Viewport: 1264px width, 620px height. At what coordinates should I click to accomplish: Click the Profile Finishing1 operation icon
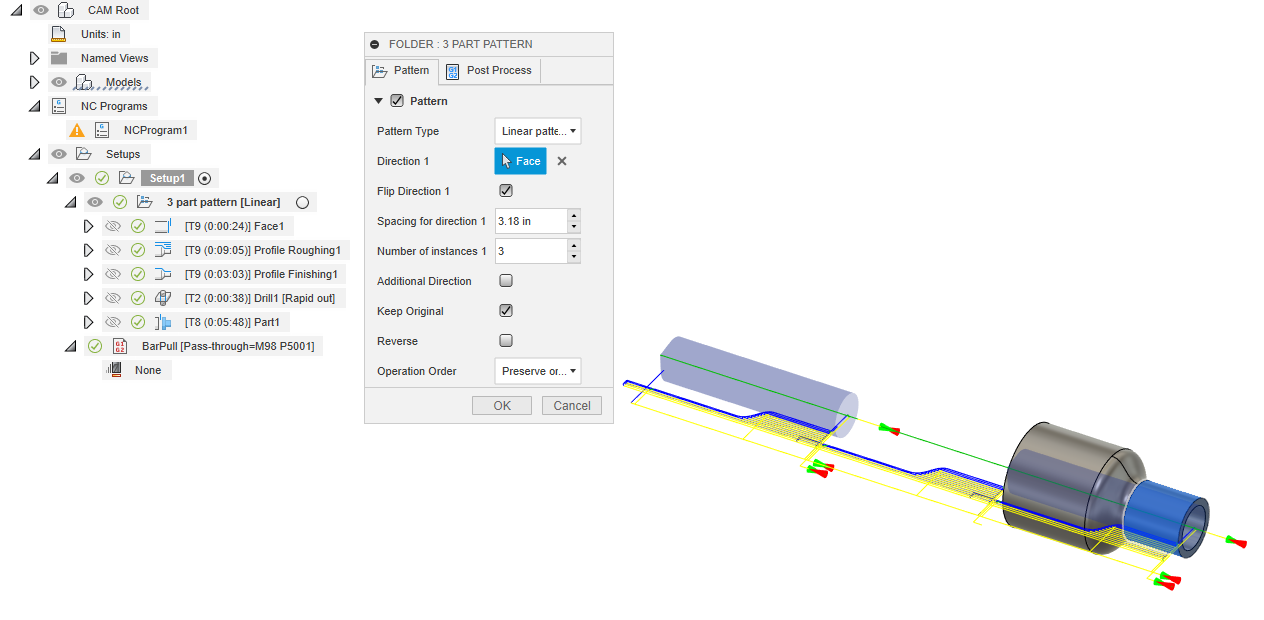[x=163, y=274]
